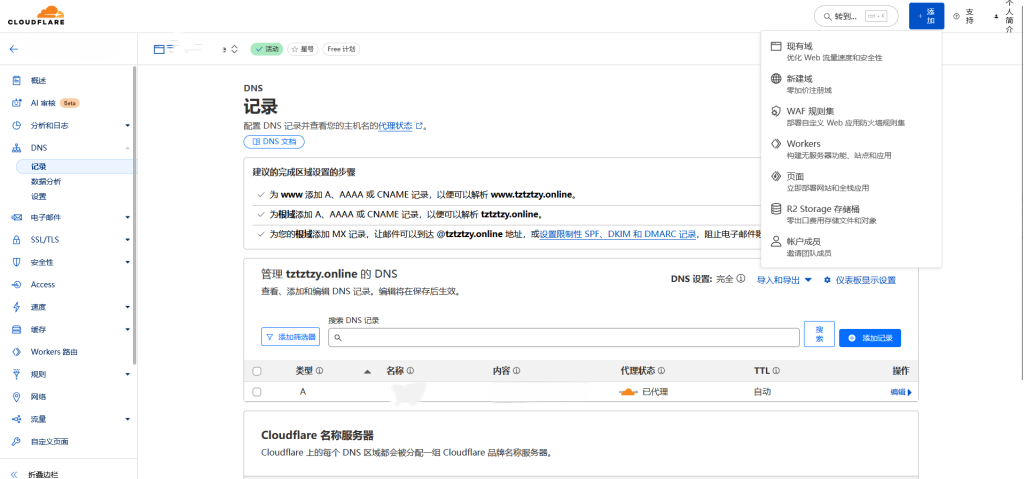Click Workers 路由 icon in sidebar
1024x479 pixels.
coord(17,352)
